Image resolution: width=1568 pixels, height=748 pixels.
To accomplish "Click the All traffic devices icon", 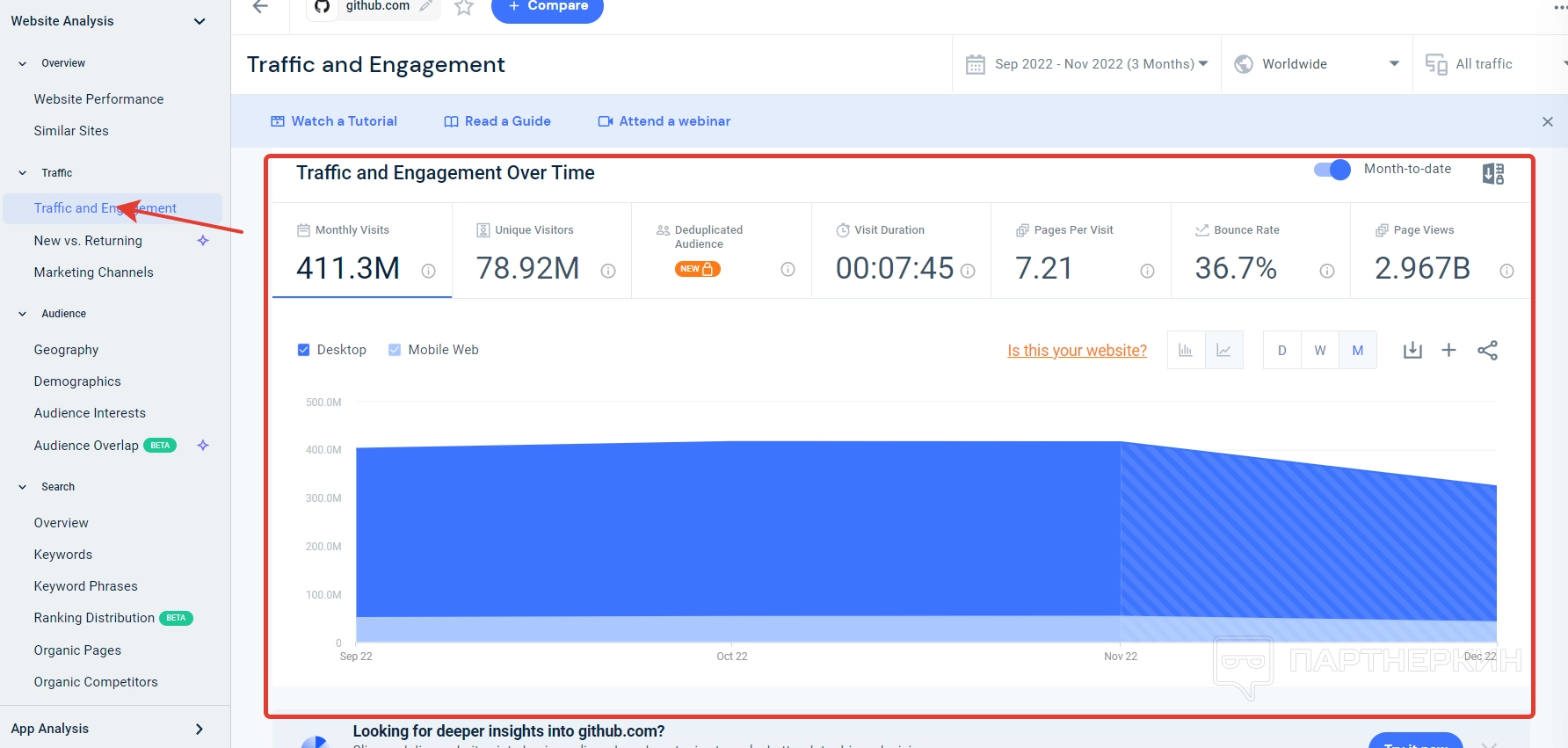I will [1436, 64].
